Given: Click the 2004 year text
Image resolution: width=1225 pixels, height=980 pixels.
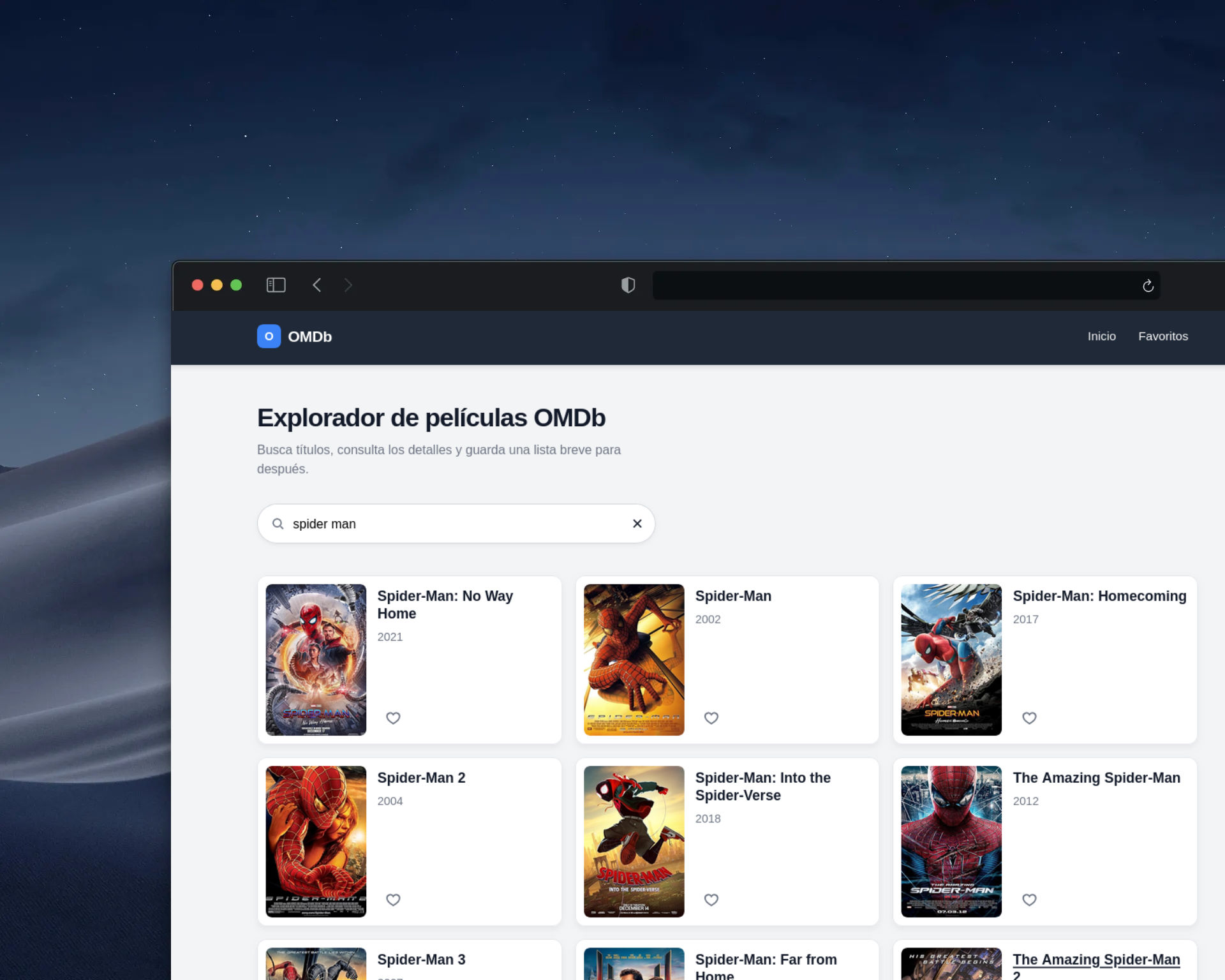Looking at the screenshot, I should tap(390, 801).
